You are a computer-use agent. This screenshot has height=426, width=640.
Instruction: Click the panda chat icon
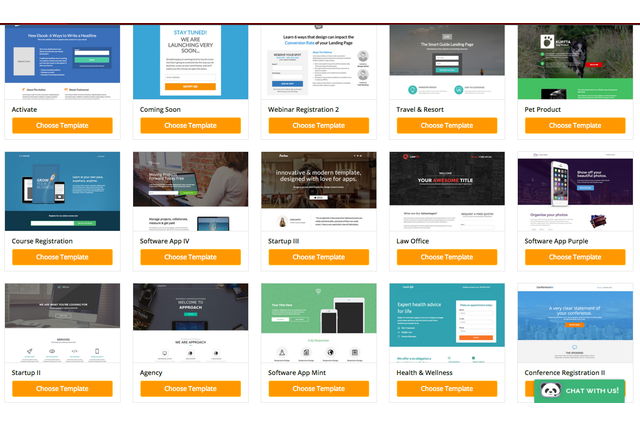[548, 390]
